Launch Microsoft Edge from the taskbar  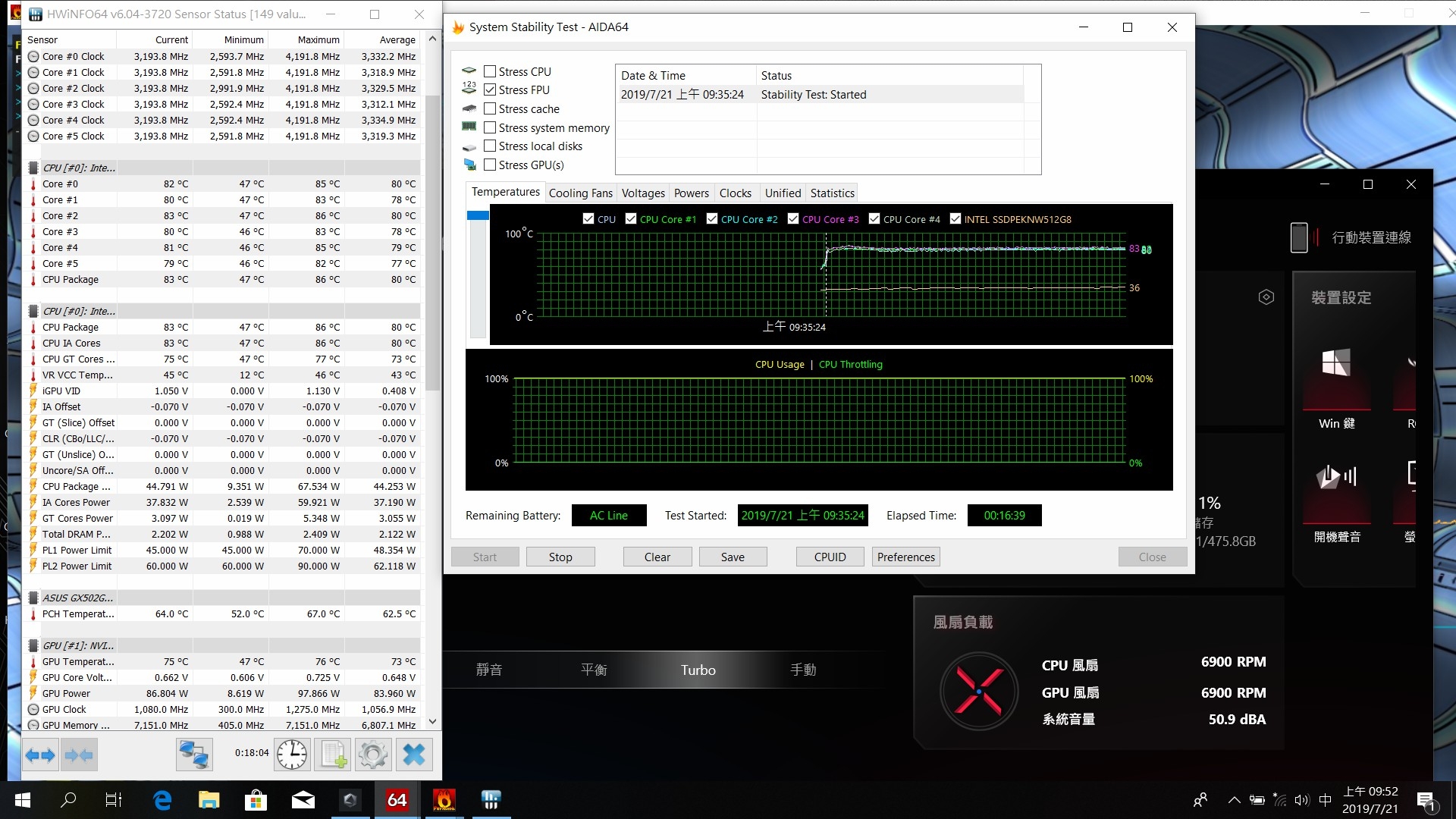point(162,800)
